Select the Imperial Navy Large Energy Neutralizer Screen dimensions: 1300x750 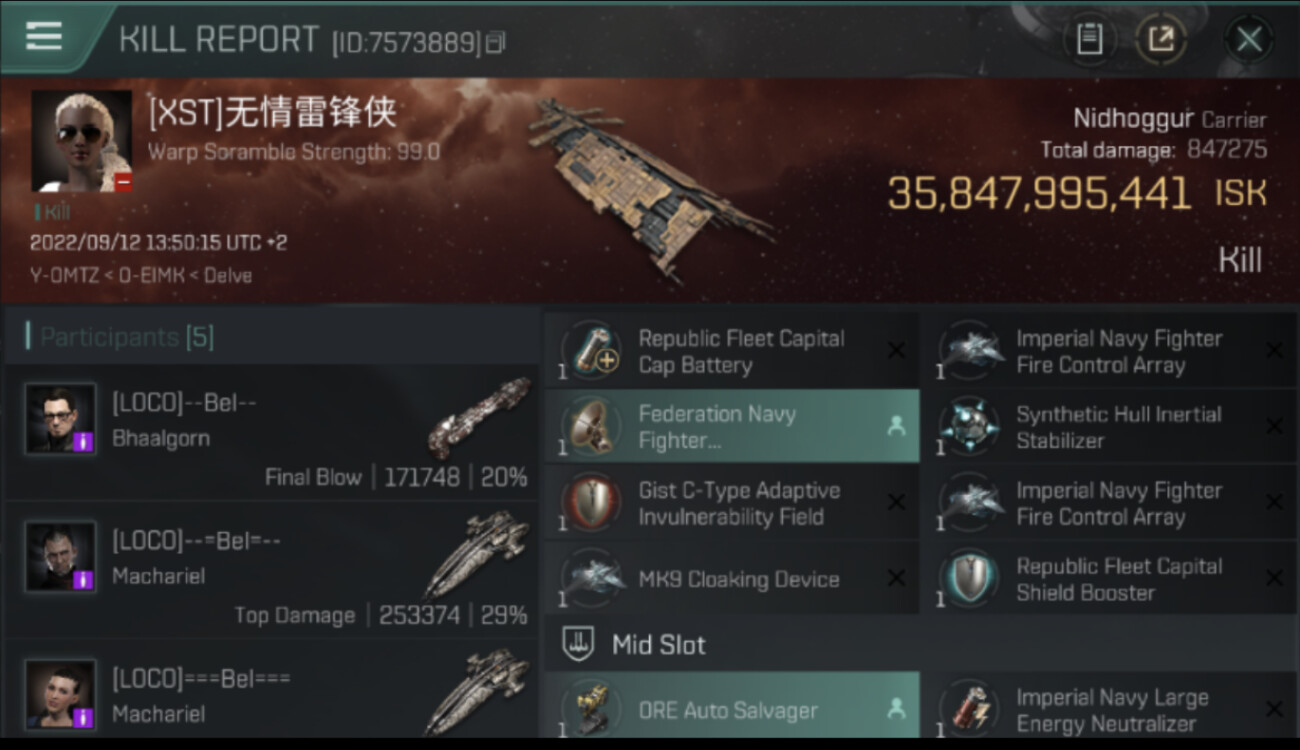tap(1110, 710)
